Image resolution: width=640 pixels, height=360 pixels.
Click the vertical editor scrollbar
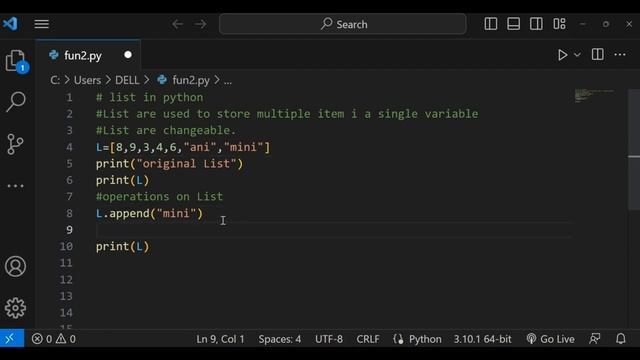(634, 149)
